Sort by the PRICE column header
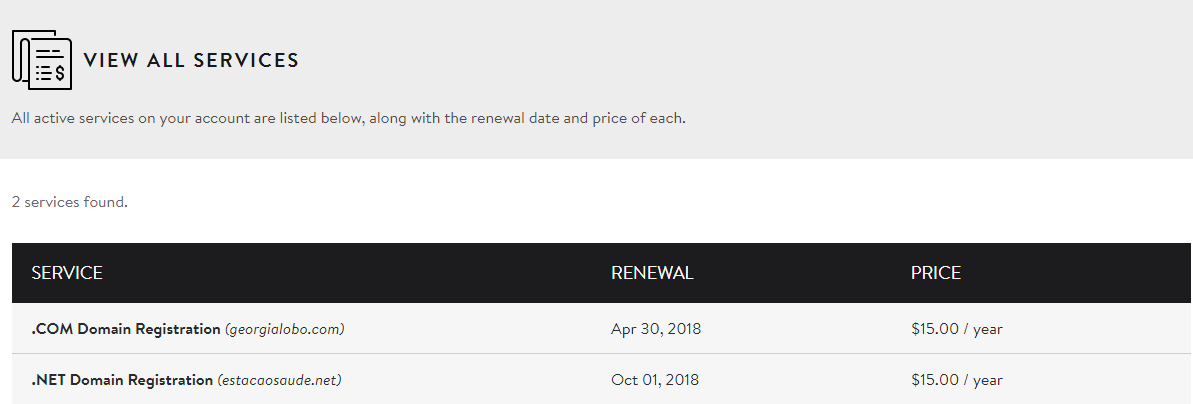The width and height of the screenshot is (1193, 404). point(936,273)
